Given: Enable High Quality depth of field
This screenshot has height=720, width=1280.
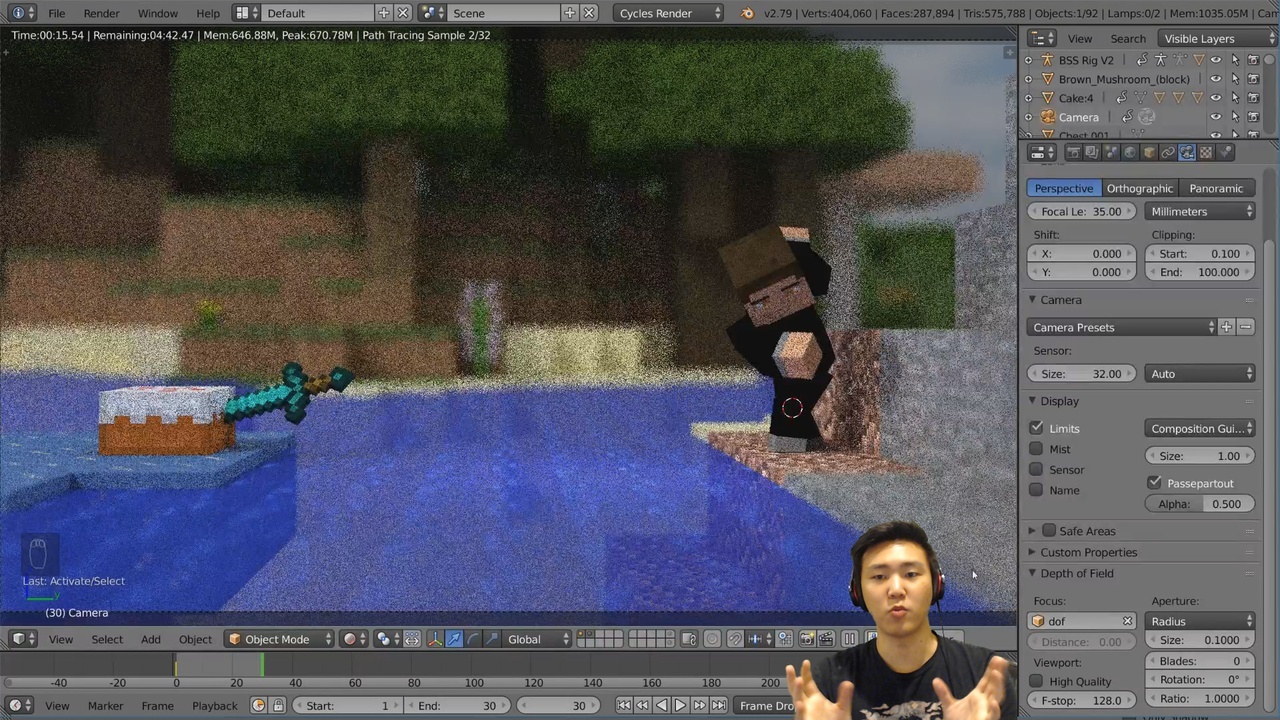Looking at the screenshot, I should click(1036, 681).
